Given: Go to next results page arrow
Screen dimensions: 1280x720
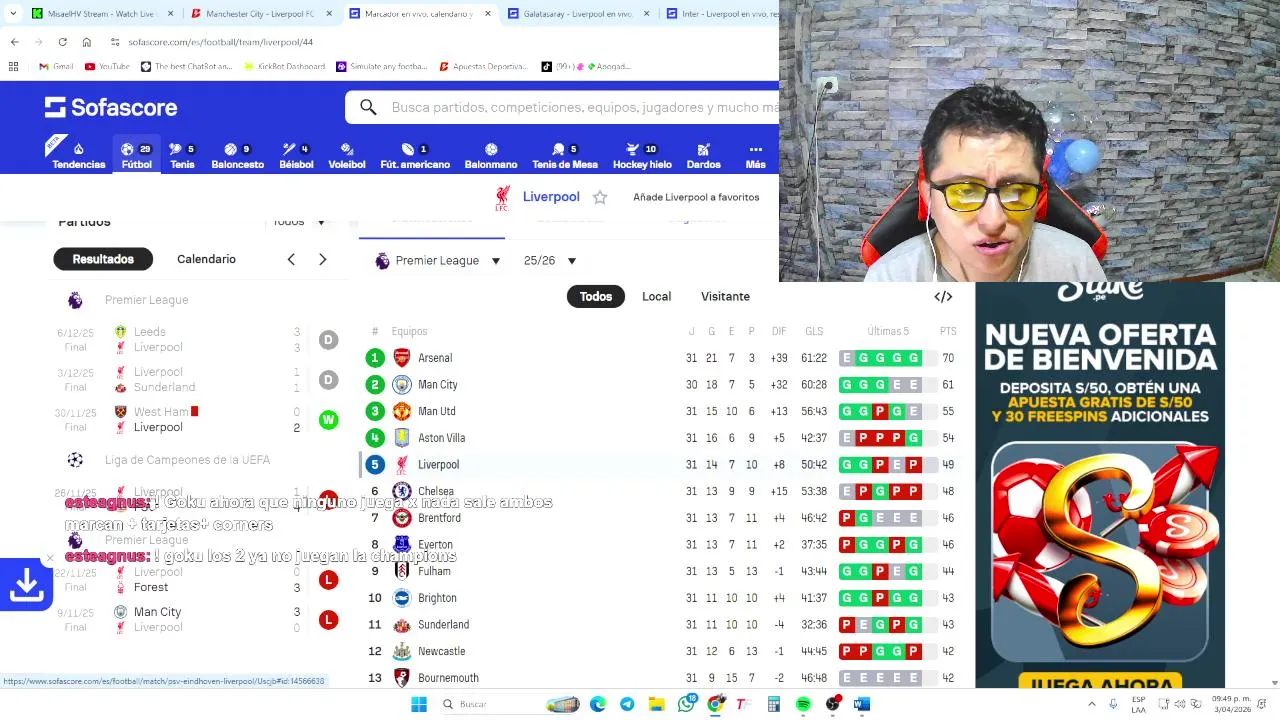Looking at the screenshot, I should [322, 259].
